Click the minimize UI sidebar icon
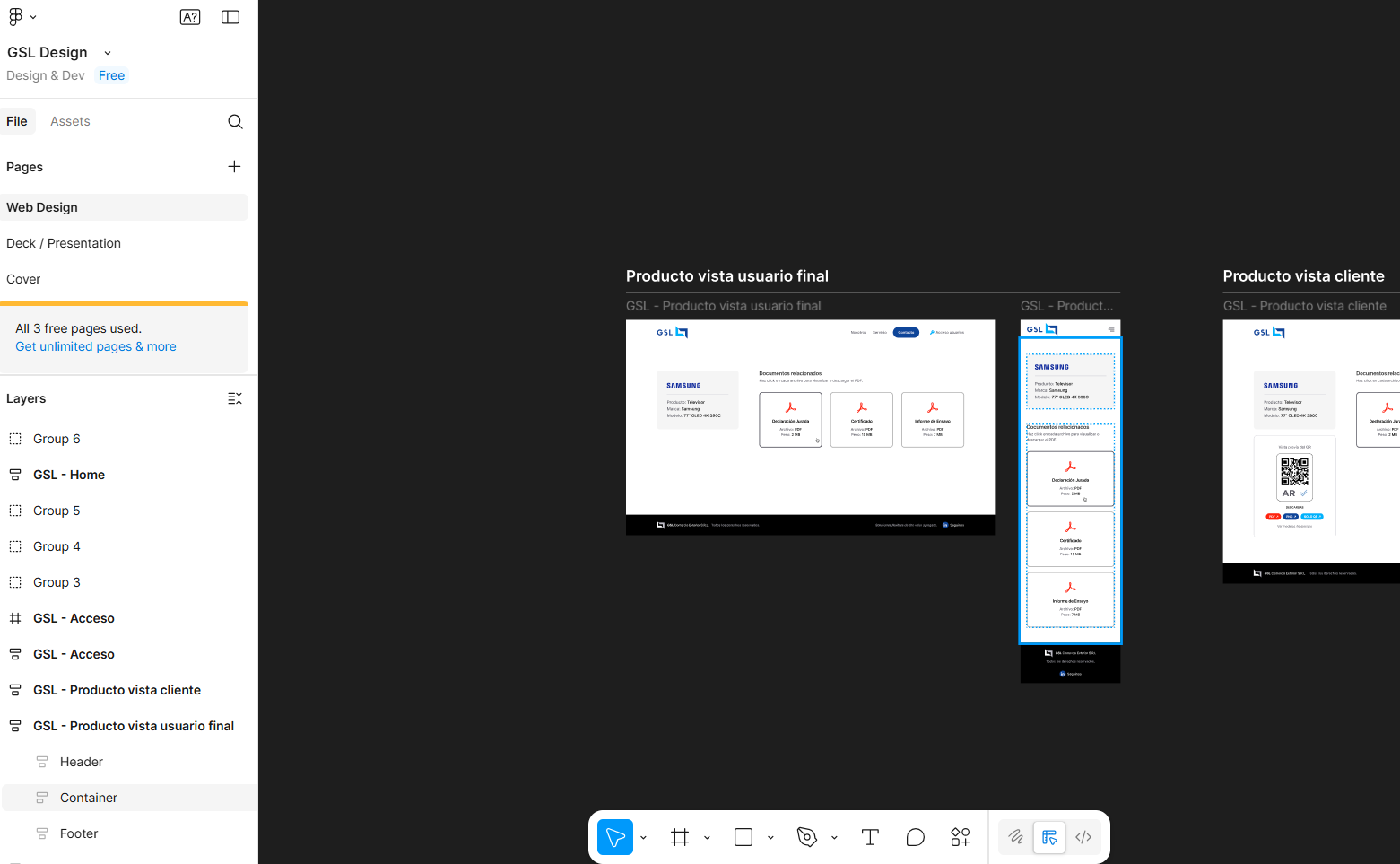This screenshot has width=1400, height=864. [230, 17]
